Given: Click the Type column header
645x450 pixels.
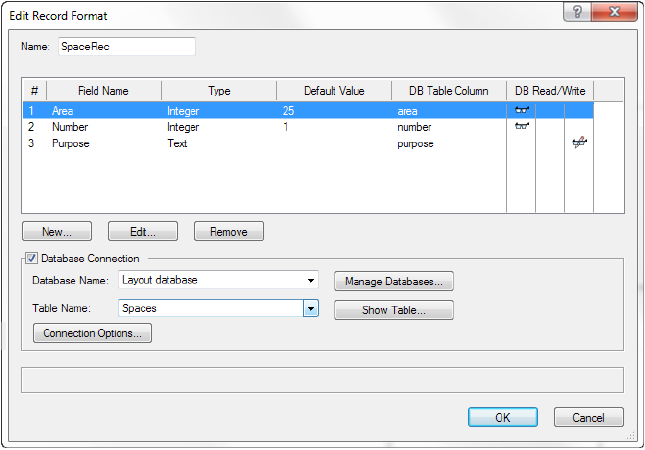Looking at the screenshot, I should (219, 91).
